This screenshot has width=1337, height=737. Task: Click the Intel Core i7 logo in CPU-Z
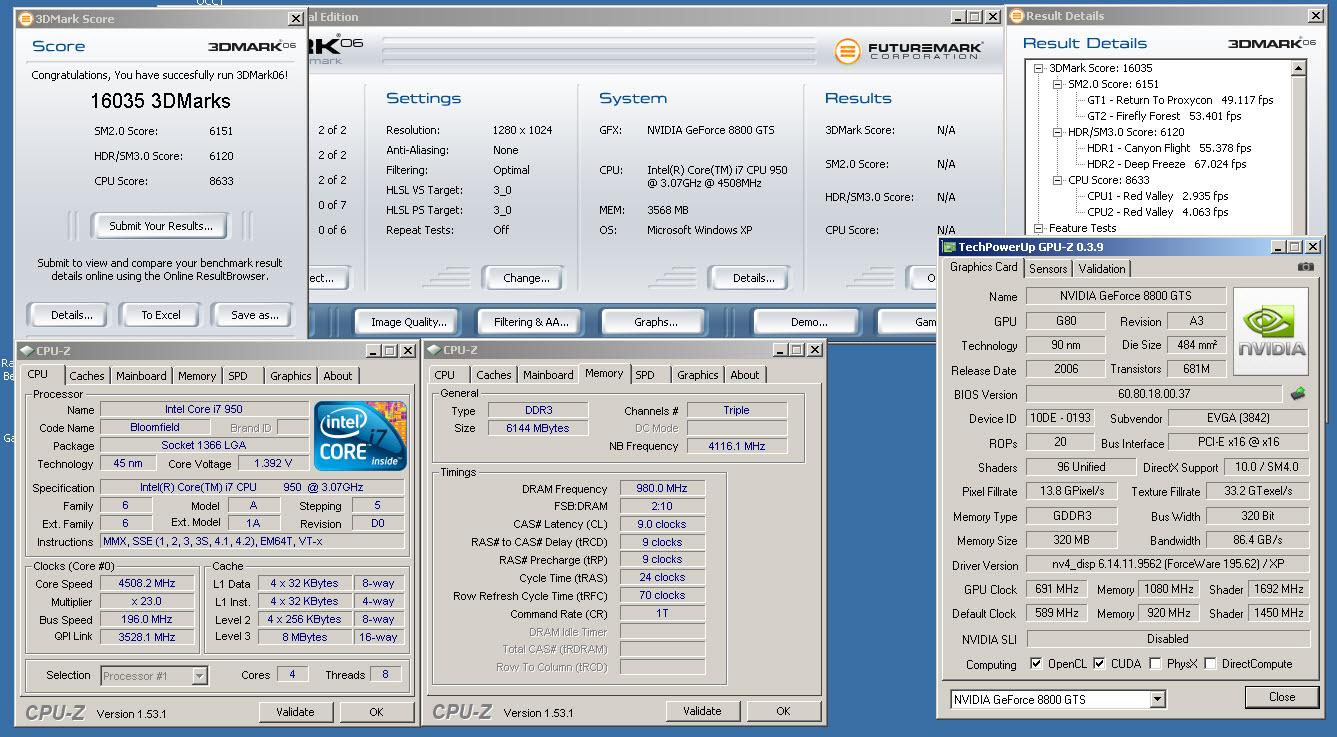[361, 435]
